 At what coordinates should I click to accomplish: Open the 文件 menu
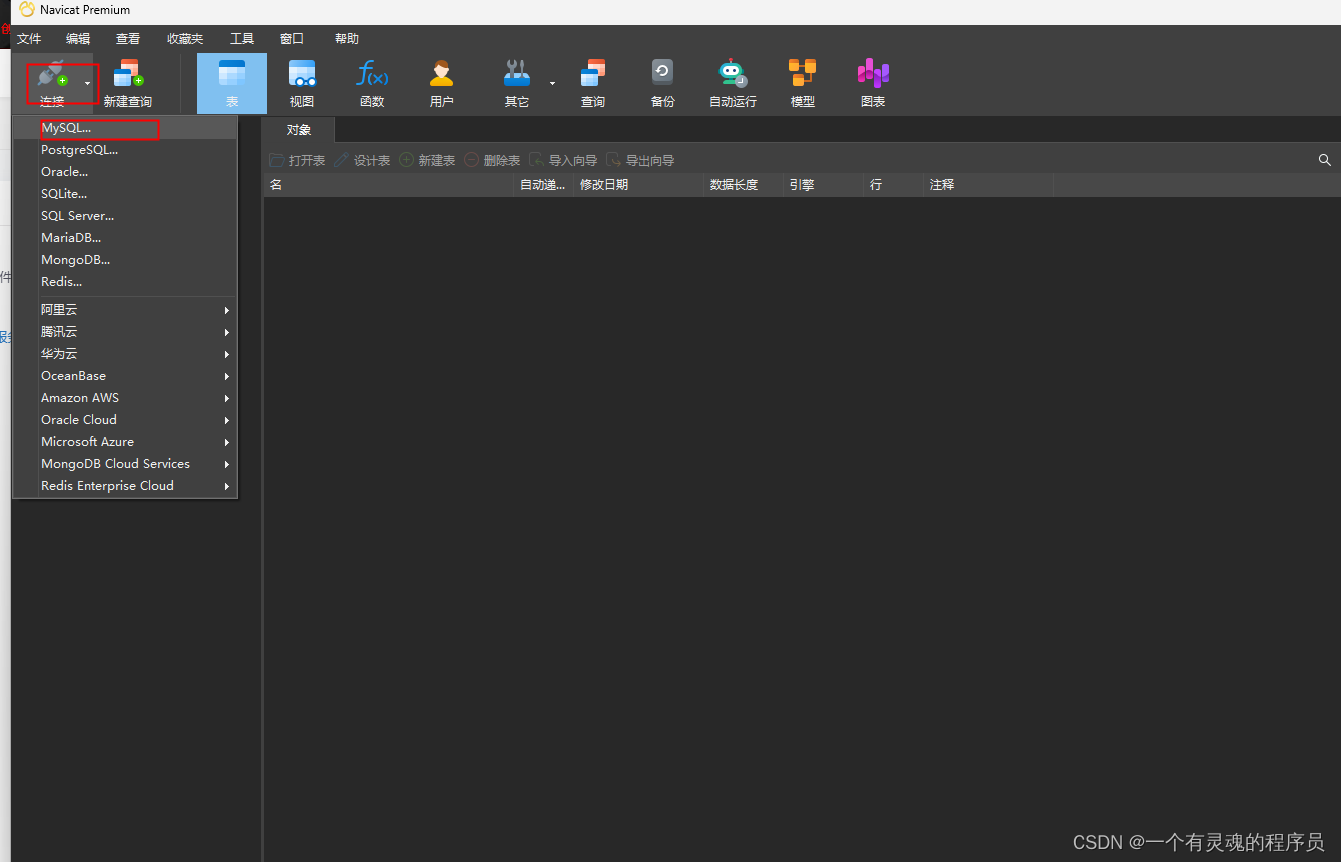pyautogui.click(x=29, y=39)
